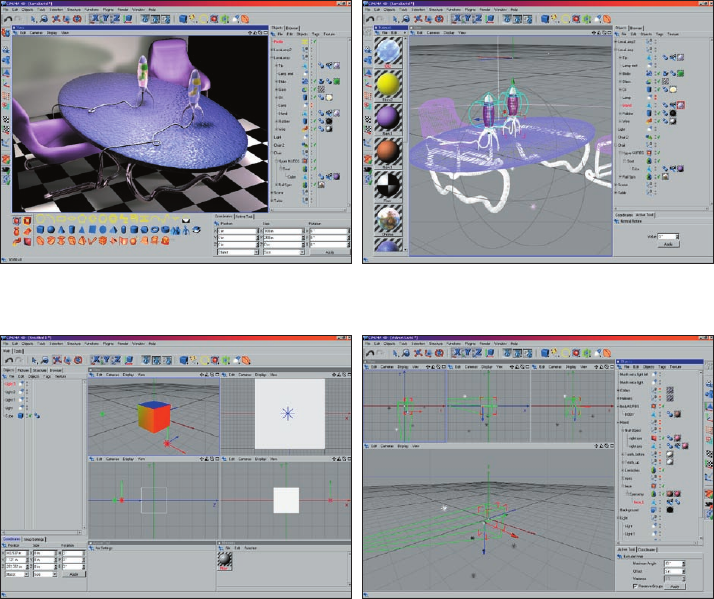Screen dimensions: 714x599
Task: Click light object icon in top toolbar, table scene window
Action: pos(235,19)
